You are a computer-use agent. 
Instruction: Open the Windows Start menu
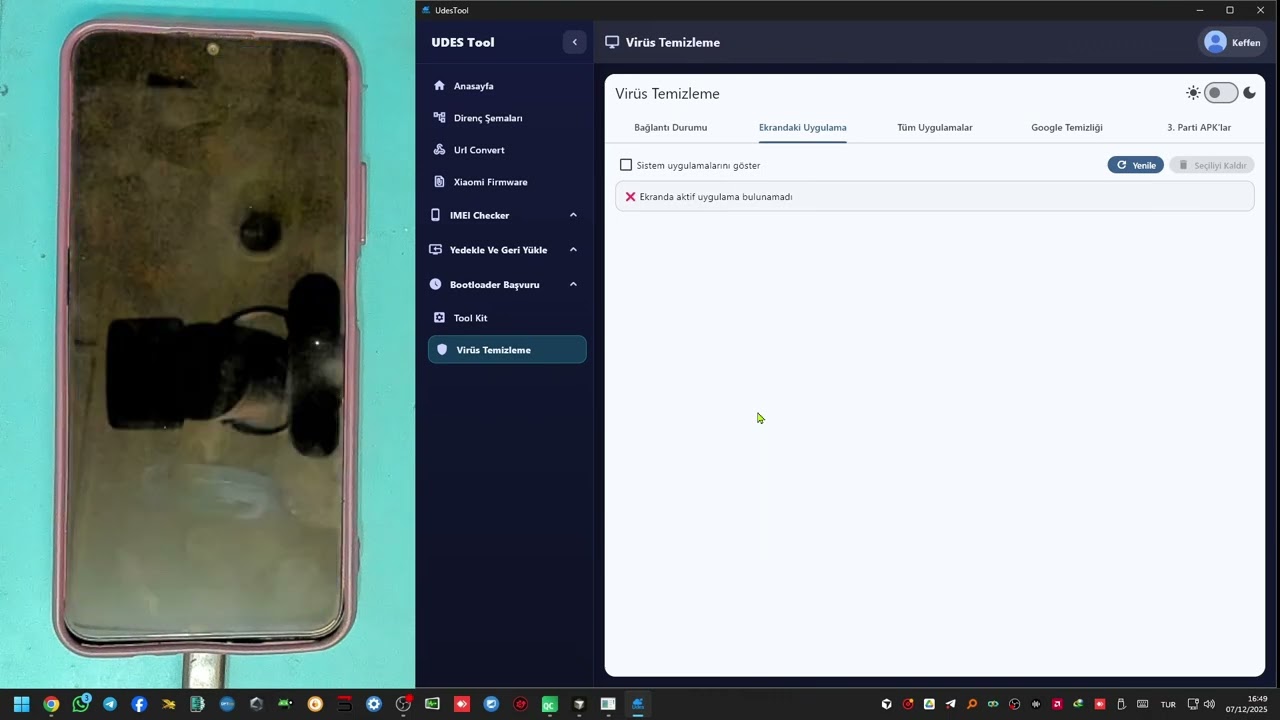click(x=21, y=704)
